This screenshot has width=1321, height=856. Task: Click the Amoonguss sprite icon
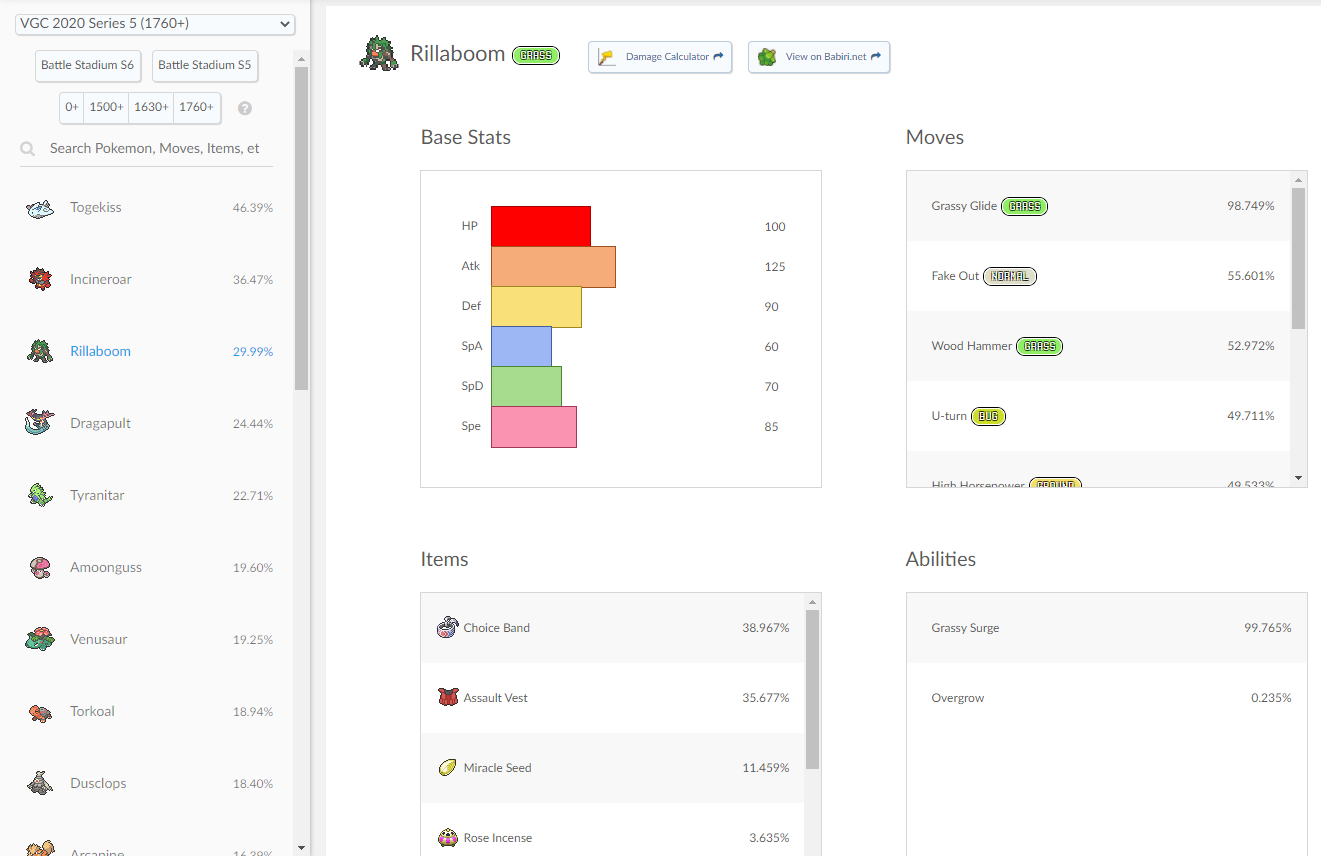click(x=40, y=568)
